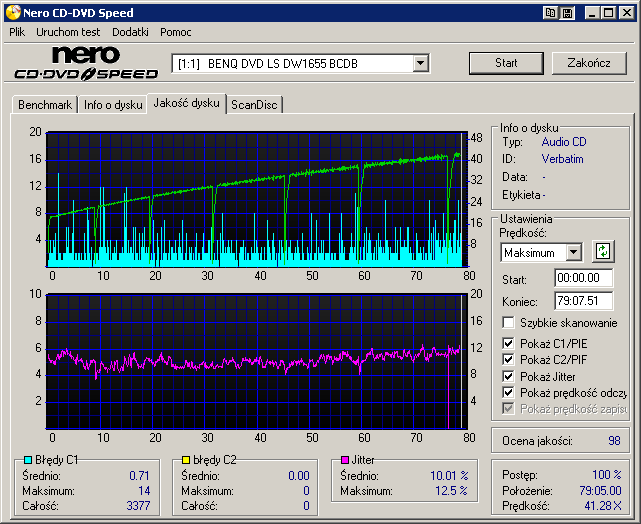
Task: Switch to the Info o dysku tab
Action: coord(113,105)
